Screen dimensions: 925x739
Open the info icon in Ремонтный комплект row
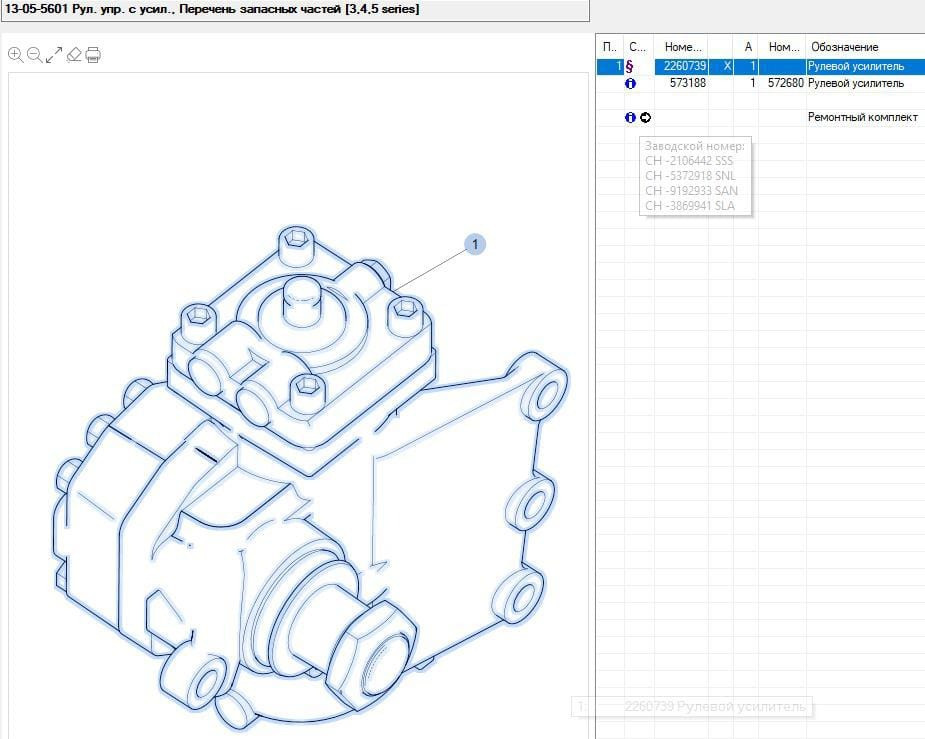[630, 118]
